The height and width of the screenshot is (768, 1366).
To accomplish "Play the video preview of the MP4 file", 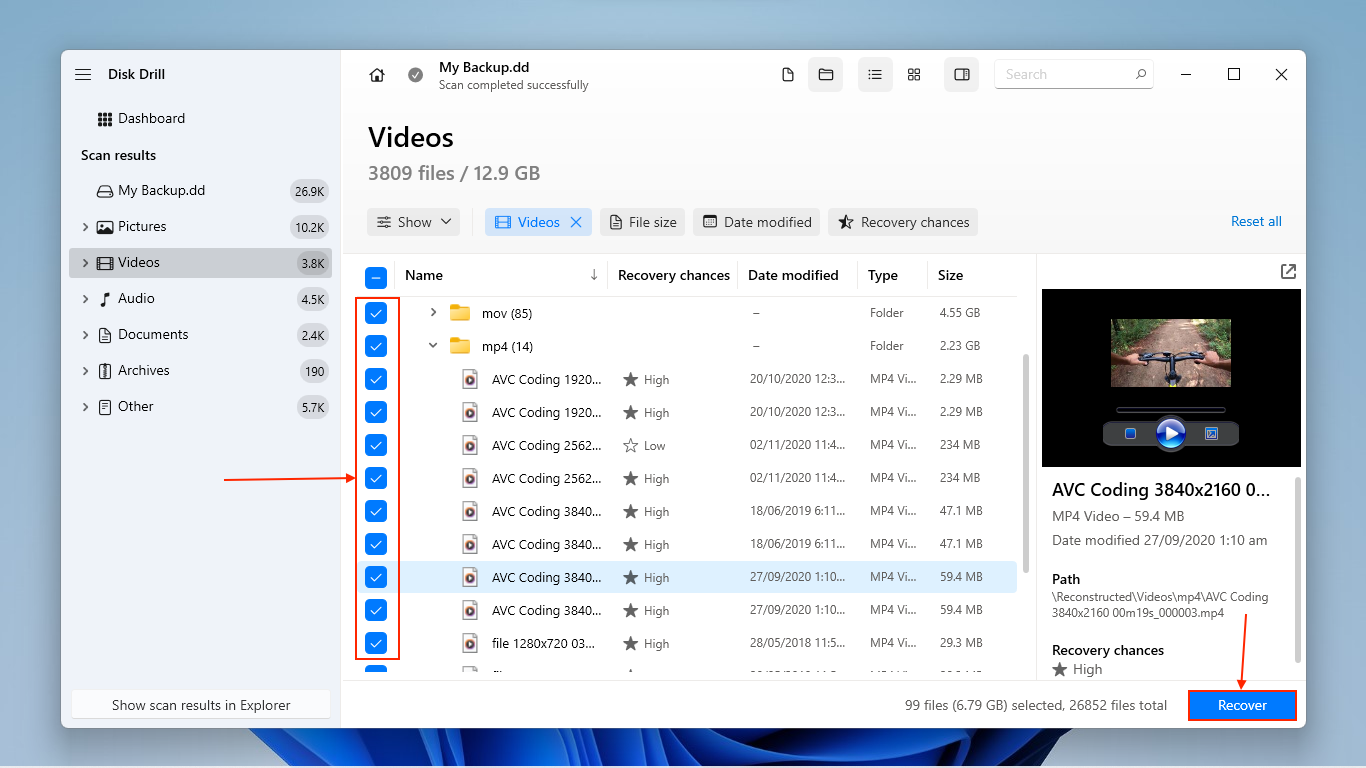I will click(x=1170, y=433).
